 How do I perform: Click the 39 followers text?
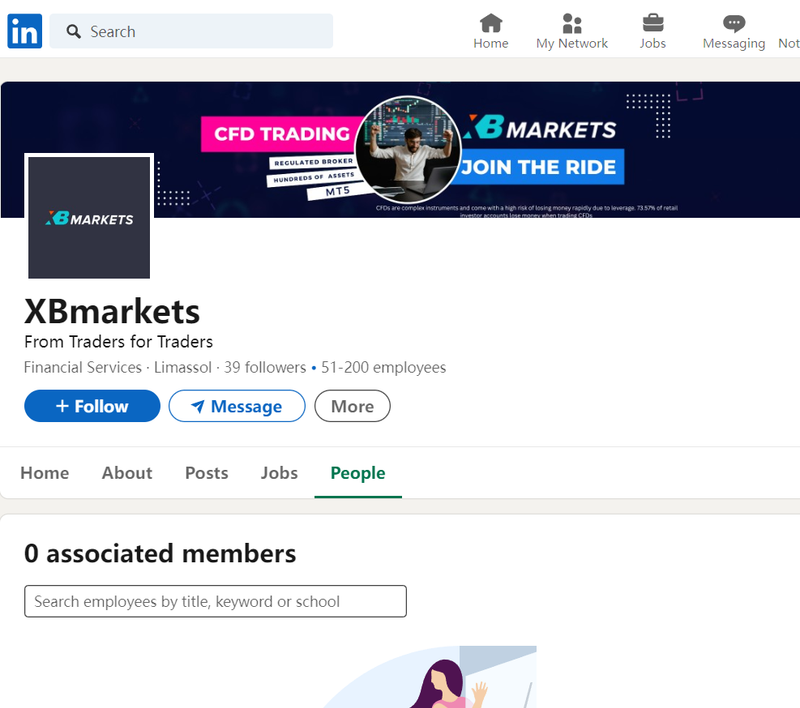(x=265, y=367)
